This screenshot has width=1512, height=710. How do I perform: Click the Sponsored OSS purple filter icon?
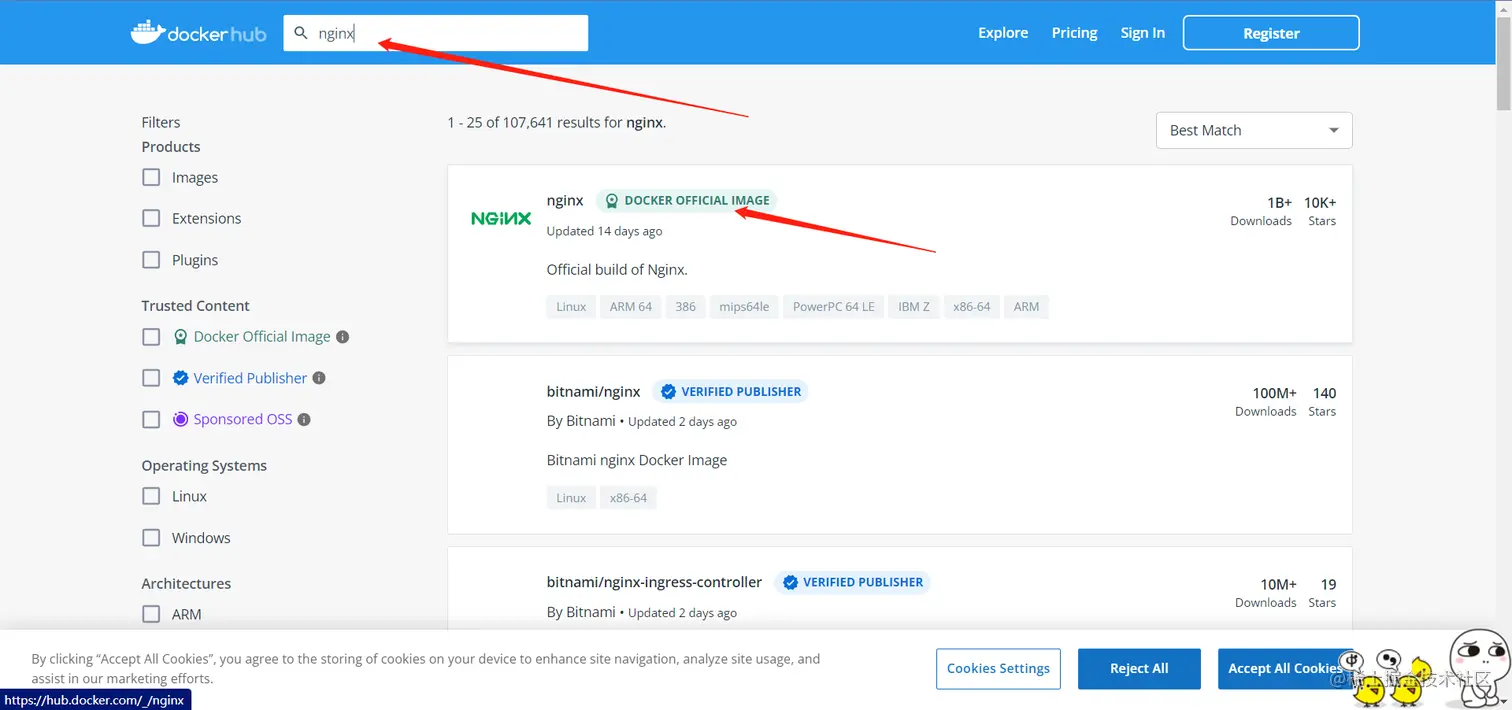point(180,420)
